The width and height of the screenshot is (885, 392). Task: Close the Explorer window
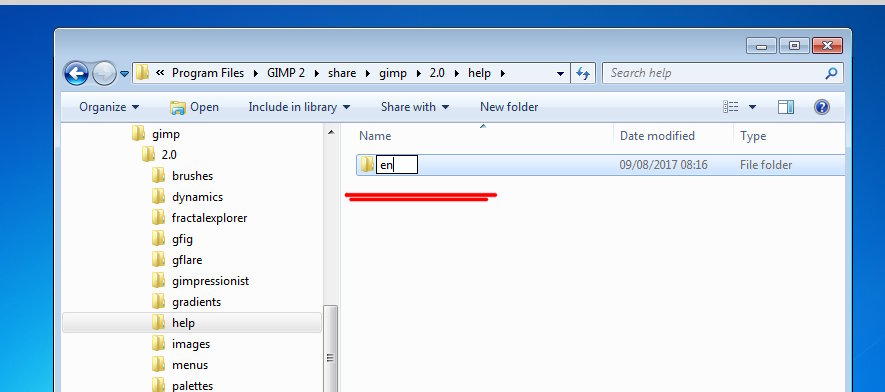[827, 46]
